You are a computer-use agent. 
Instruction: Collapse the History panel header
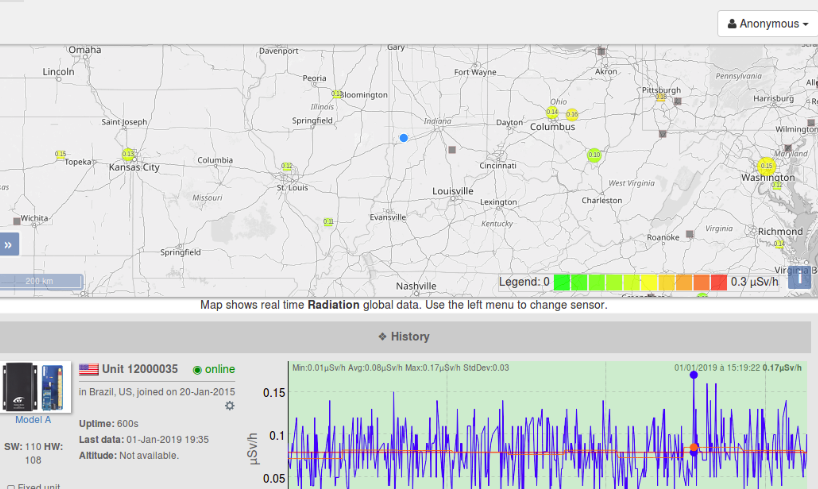tap(404, 337)
